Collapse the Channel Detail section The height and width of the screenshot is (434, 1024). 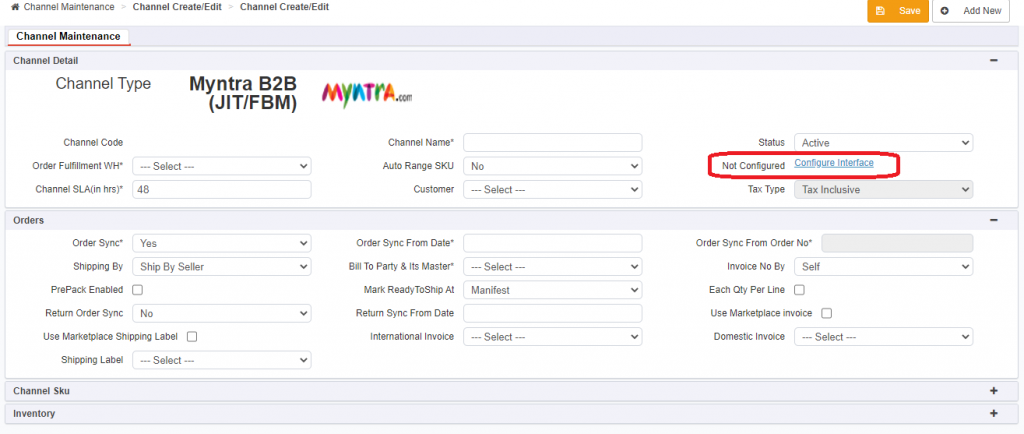(994, 60)
